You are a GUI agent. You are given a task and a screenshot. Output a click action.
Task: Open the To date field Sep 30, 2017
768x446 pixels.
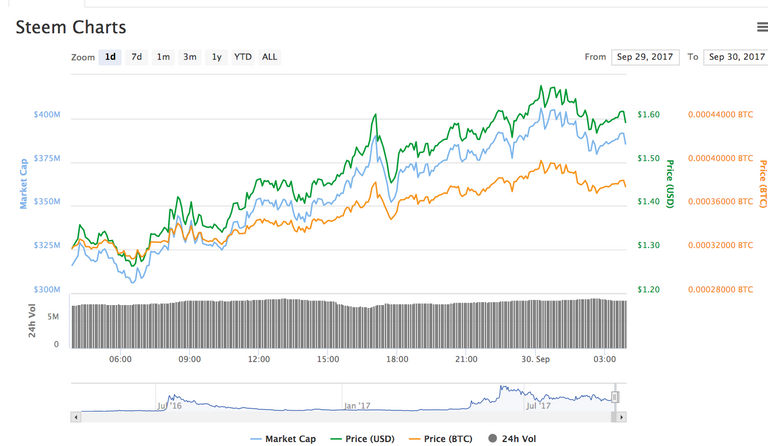pyautogui.click(x=736, y=57)
